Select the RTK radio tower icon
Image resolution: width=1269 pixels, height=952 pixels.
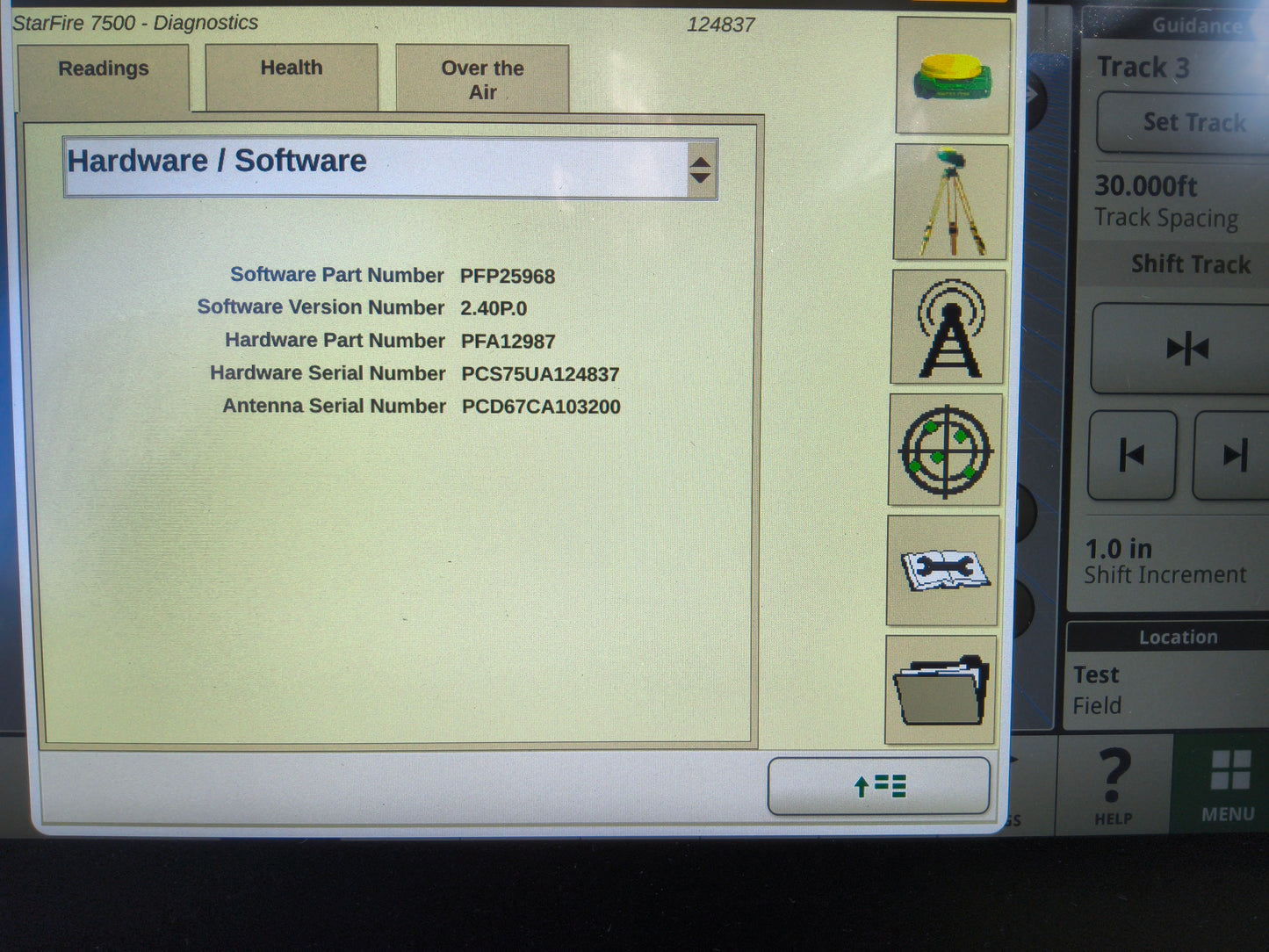(x=947, y=328)
